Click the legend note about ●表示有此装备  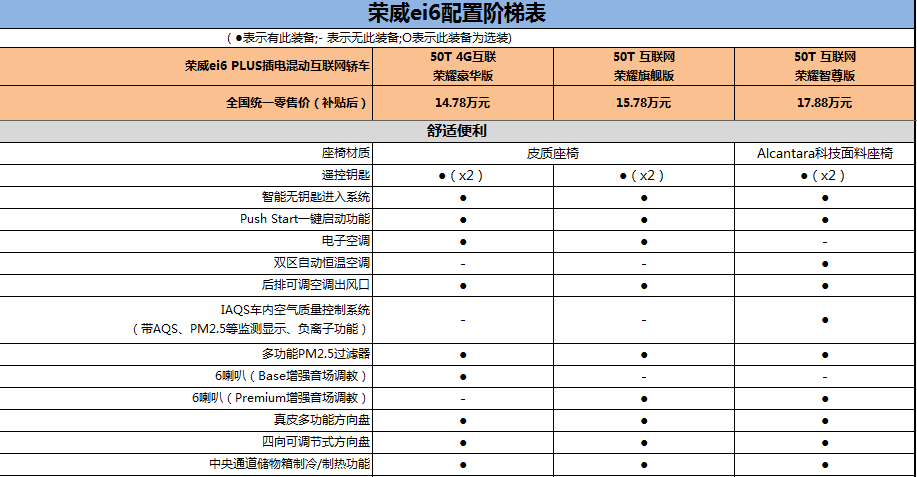[370, 38]
